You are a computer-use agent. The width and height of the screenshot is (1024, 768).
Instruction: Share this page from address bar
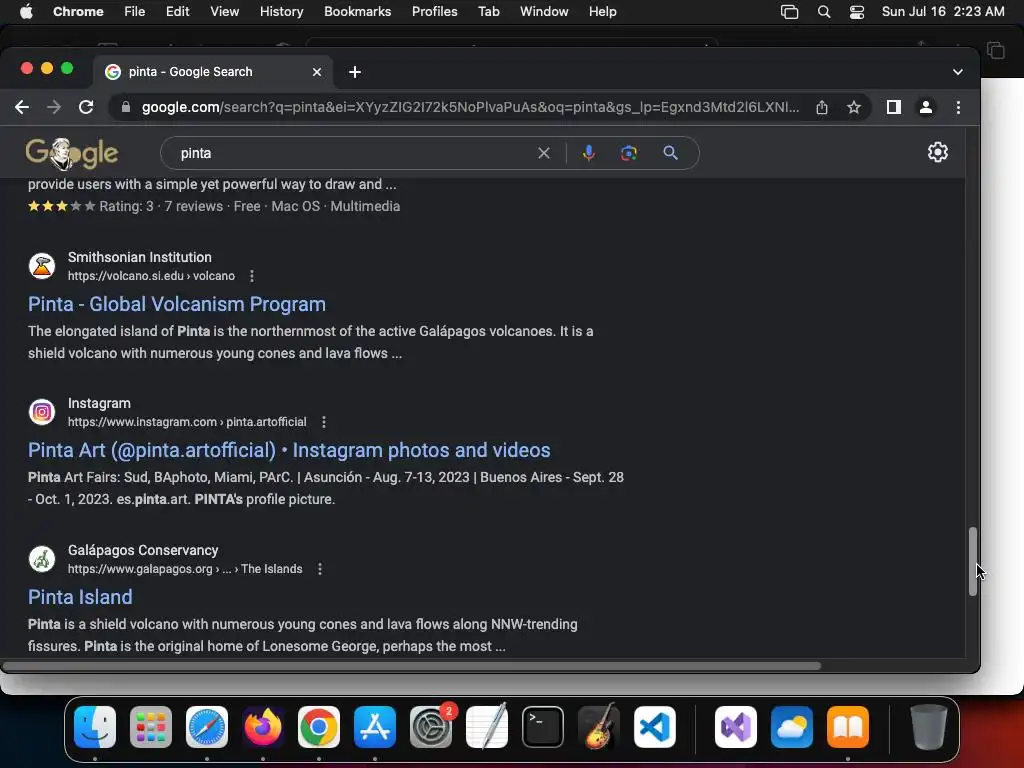(822, 107)
